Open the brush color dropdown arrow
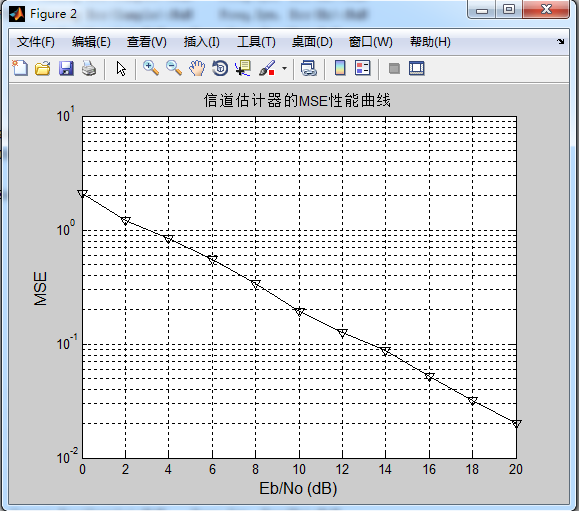The width and height of the screenshot is (579, 511). coord(284,68)
